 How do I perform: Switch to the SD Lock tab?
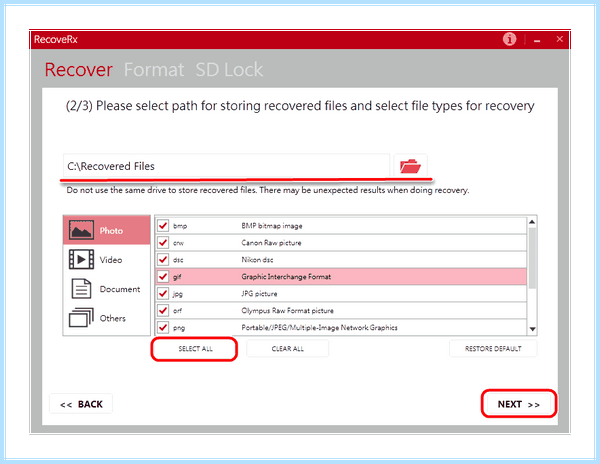[x=229, y=70]
